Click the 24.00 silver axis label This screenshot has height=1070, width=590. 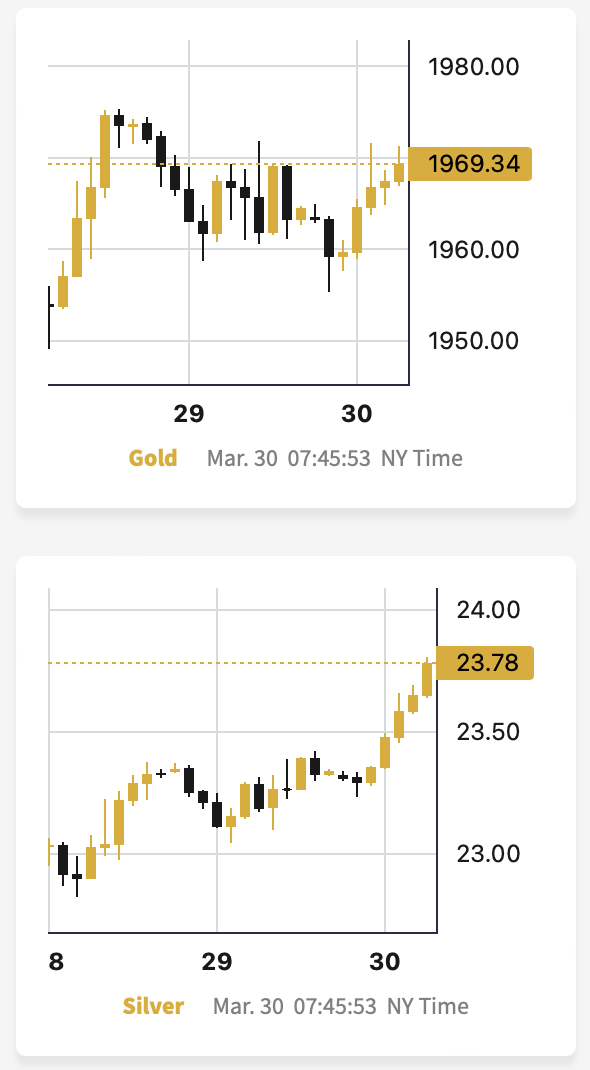pos(488,609)
